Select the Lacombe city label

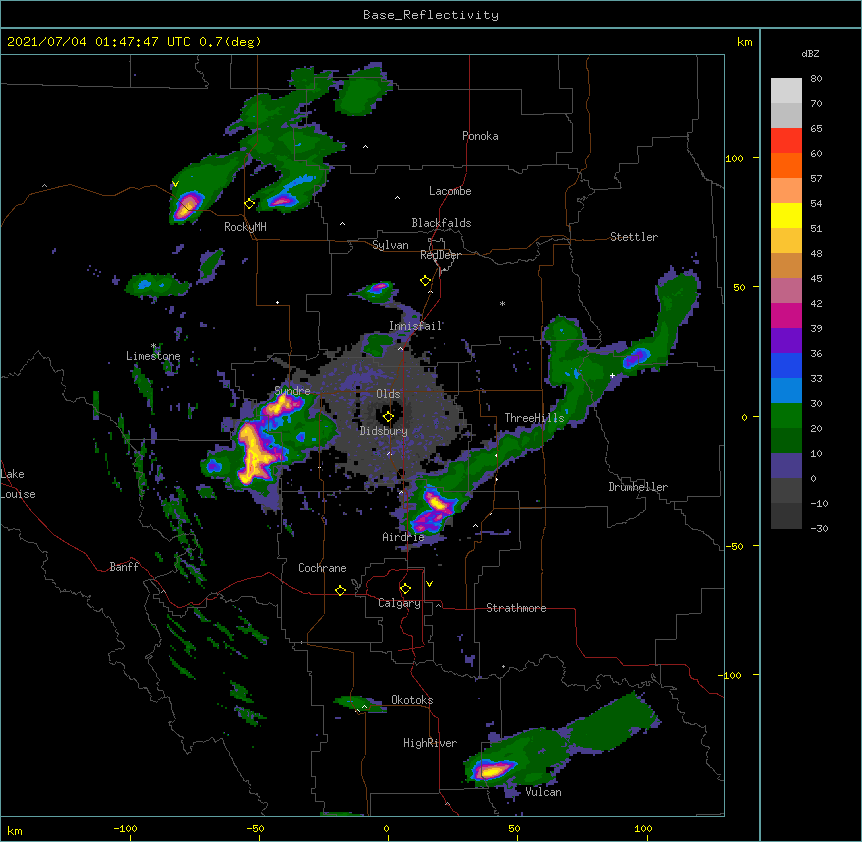click(x=450, y=191)
